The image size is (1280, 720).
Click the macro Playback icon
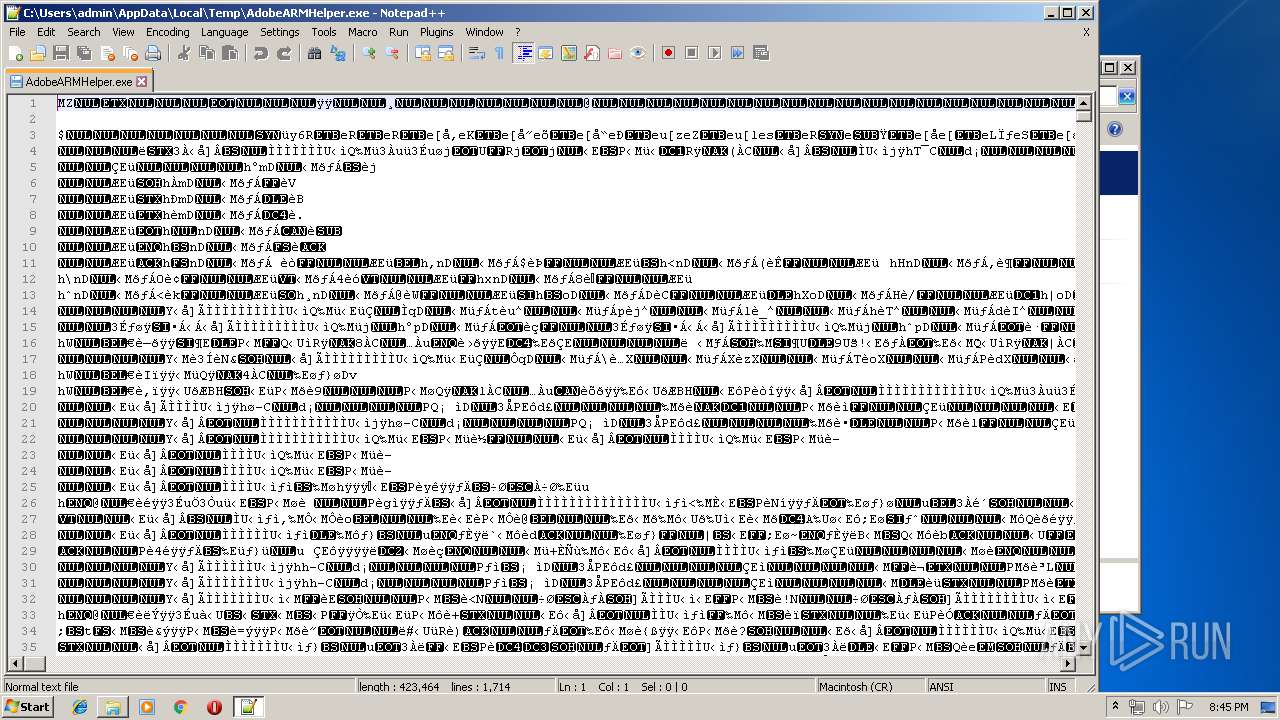715,53
